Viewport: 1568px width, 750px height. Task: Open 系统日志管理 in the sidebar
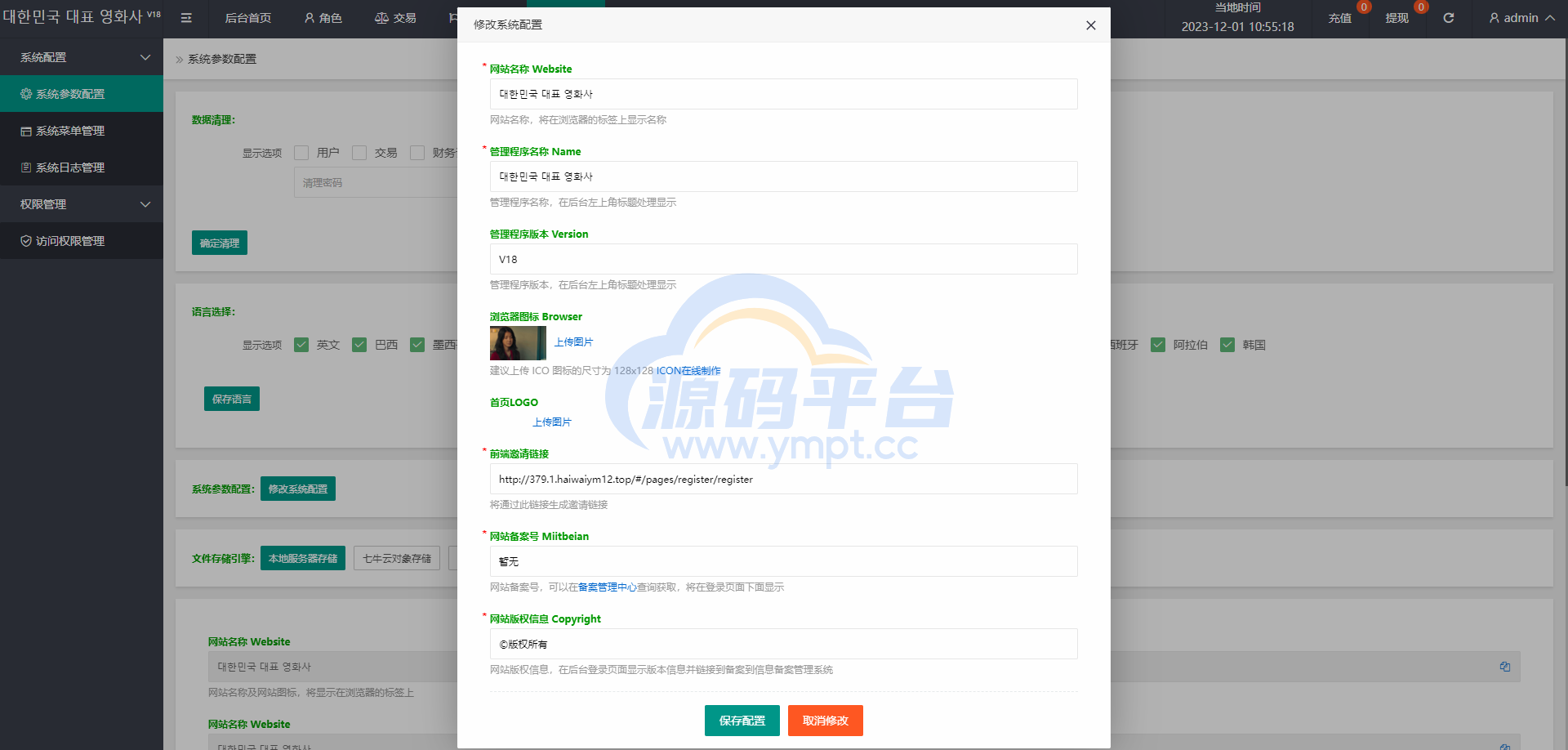(x=70, y=167)
